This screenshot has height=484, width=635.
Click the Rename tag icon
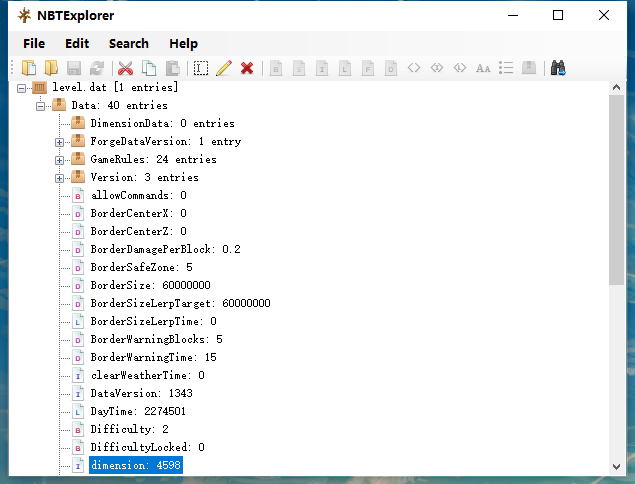tap(201, 68)
